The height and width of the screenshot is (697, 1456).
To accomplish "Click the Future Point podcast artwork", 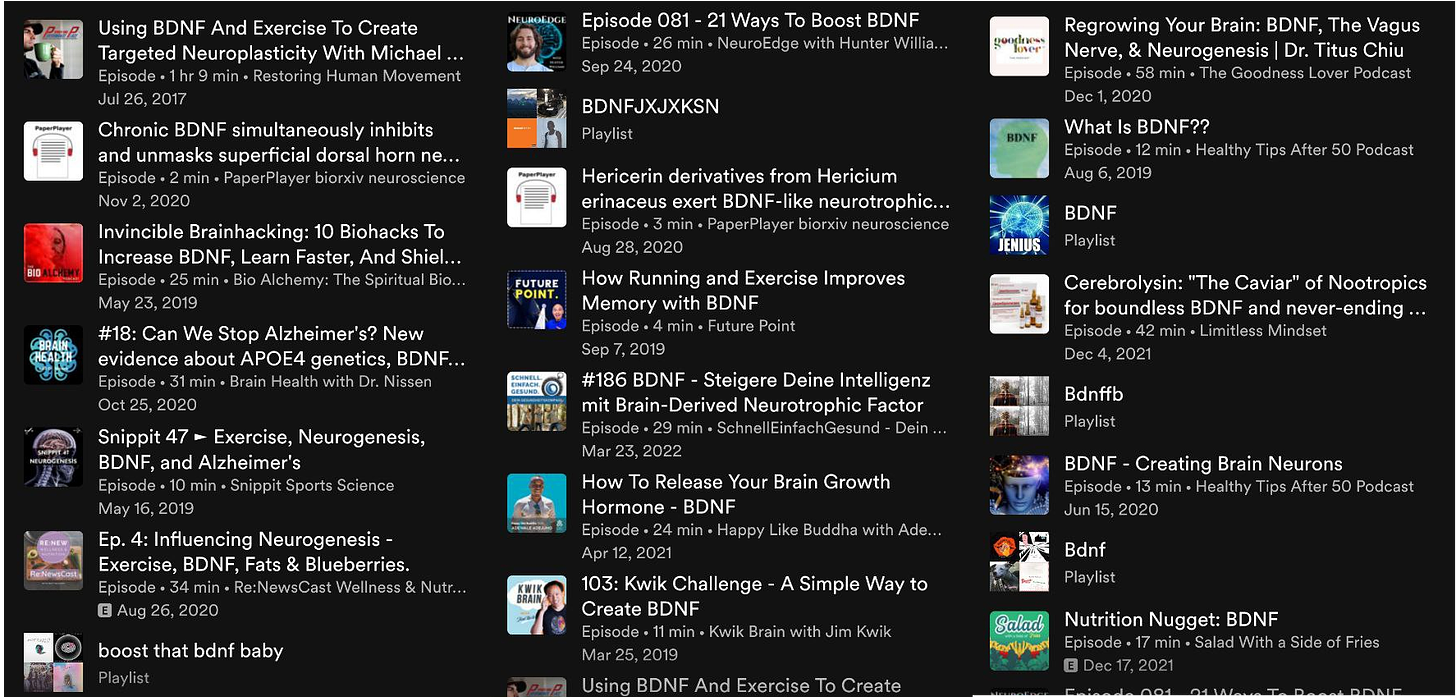I will 537,300.
